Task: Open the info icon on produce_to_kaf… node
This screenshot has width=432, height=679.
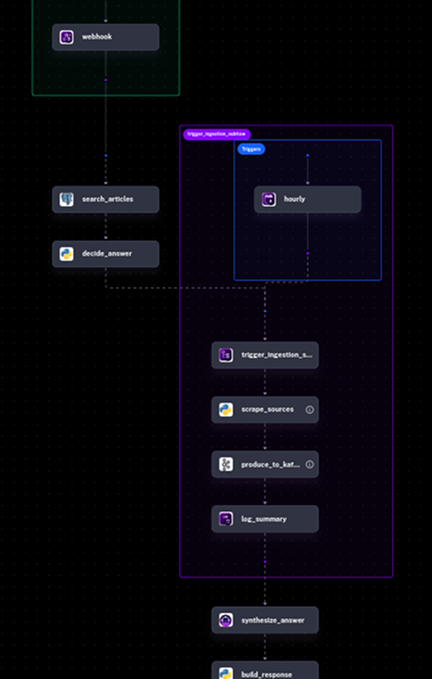Action: pyautogui.click(x=309, y=464)
